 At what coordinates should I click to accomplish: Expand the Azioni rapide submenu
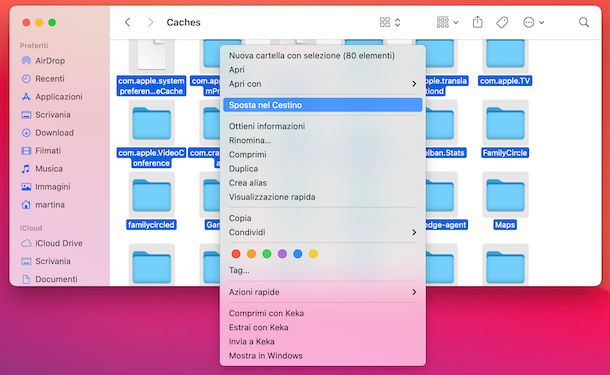[x=323, y=292]
